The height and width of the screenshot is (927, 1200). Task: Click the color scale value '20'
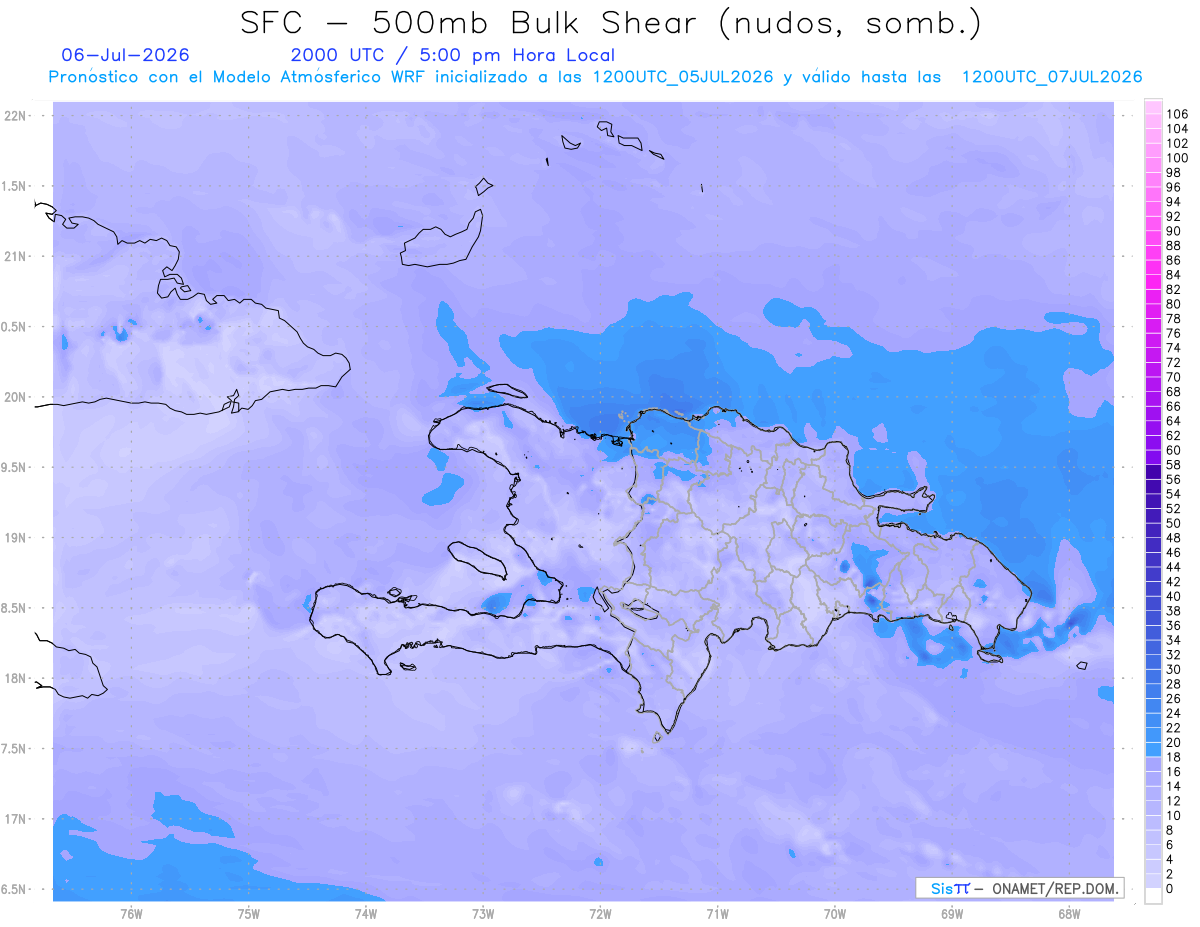click(1174, 743)
